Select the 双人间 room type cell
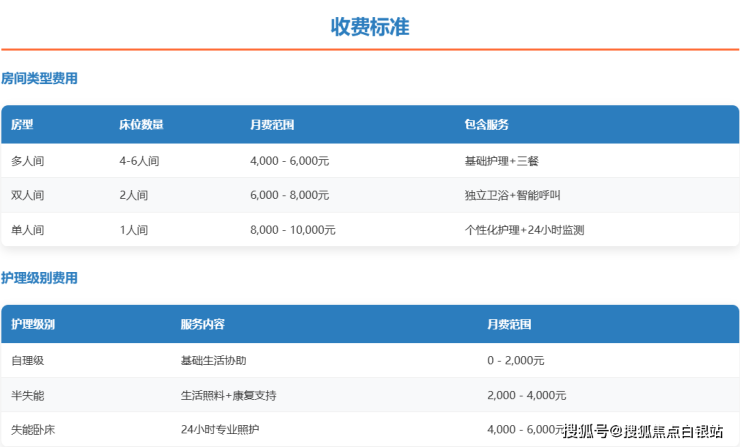Viewport: 740px width, 447px height. point(28,195)
